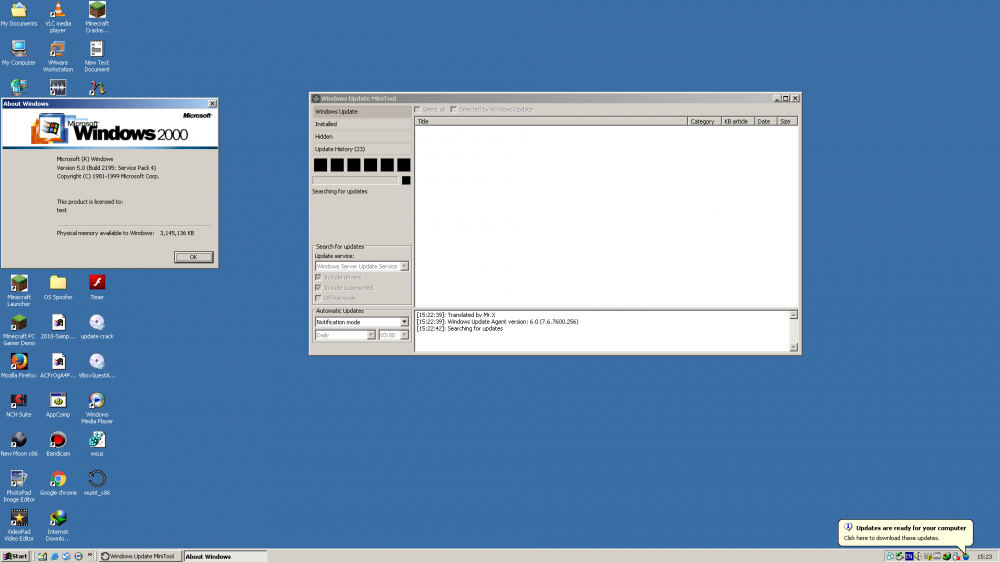
Task: Open My Computer desktop icon
Action: click(18, 54)
